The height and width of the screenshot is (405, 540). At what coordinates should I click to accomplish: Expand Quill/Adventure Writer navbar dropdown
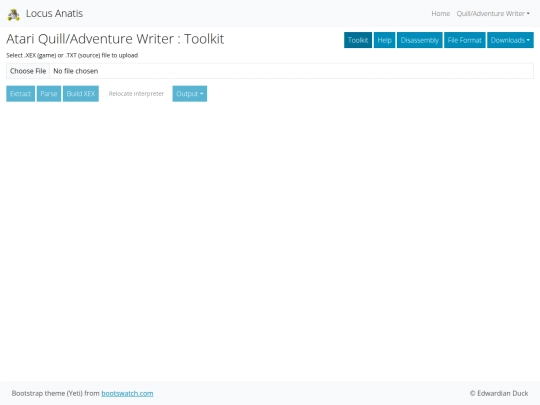coord(493,13)
